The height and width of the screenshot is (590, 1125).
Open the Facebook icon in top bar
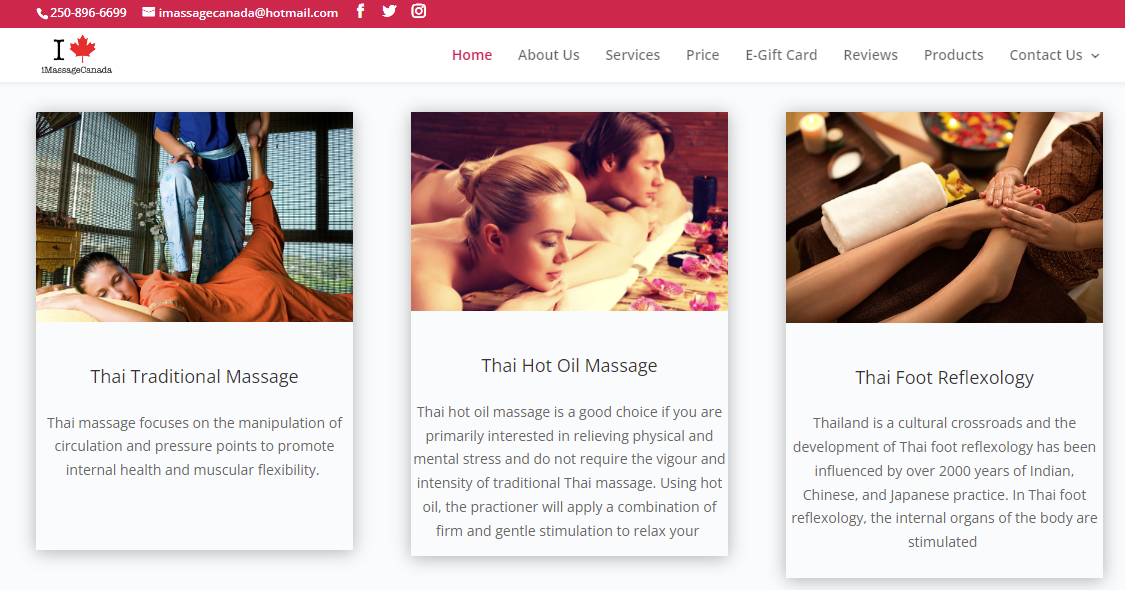[360, 11]
